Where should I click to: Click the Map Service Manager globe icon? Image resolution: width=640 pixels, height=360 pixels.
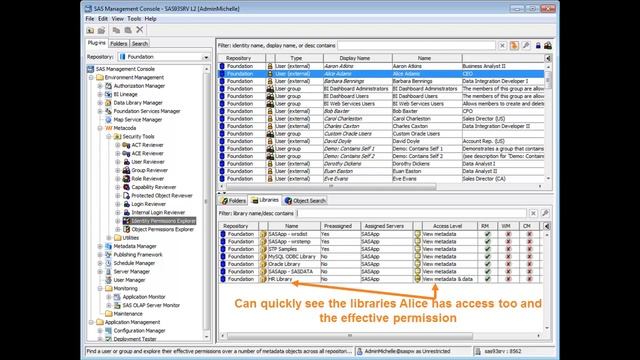108,120
